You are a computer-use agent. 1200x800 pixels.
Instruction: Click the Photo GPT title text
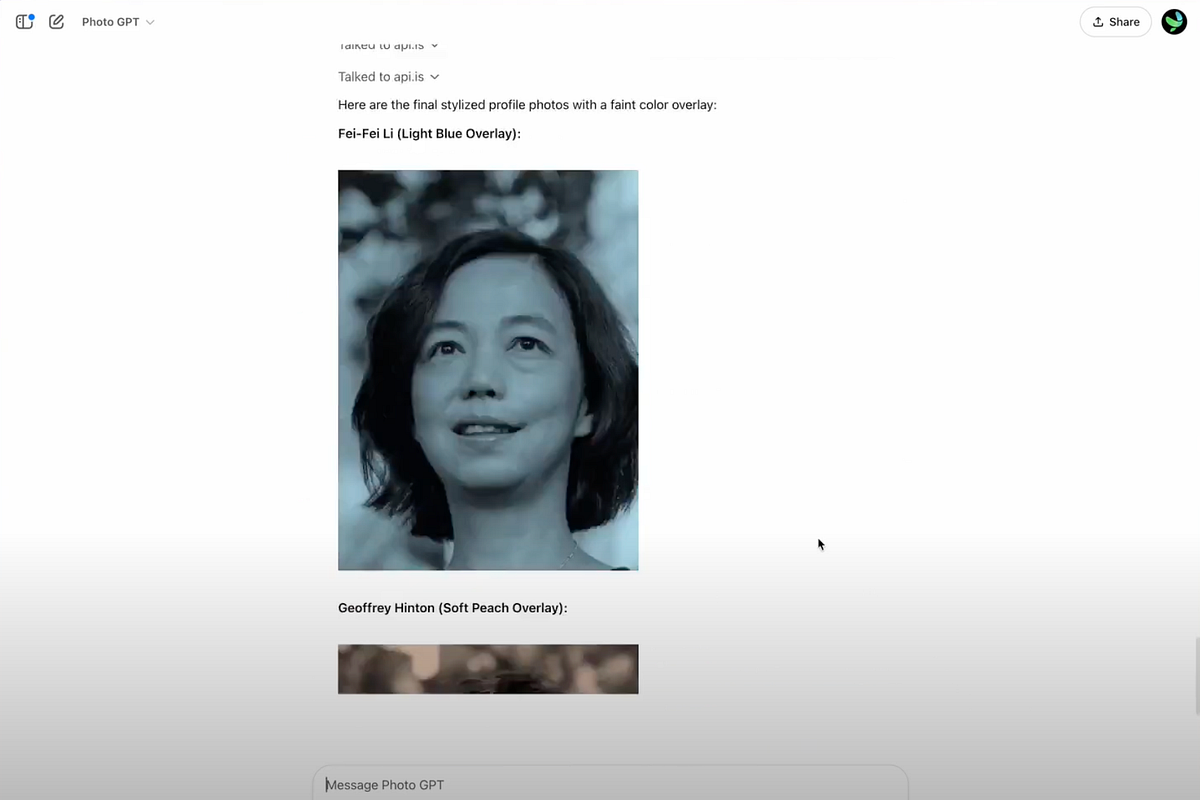[110, 22]
